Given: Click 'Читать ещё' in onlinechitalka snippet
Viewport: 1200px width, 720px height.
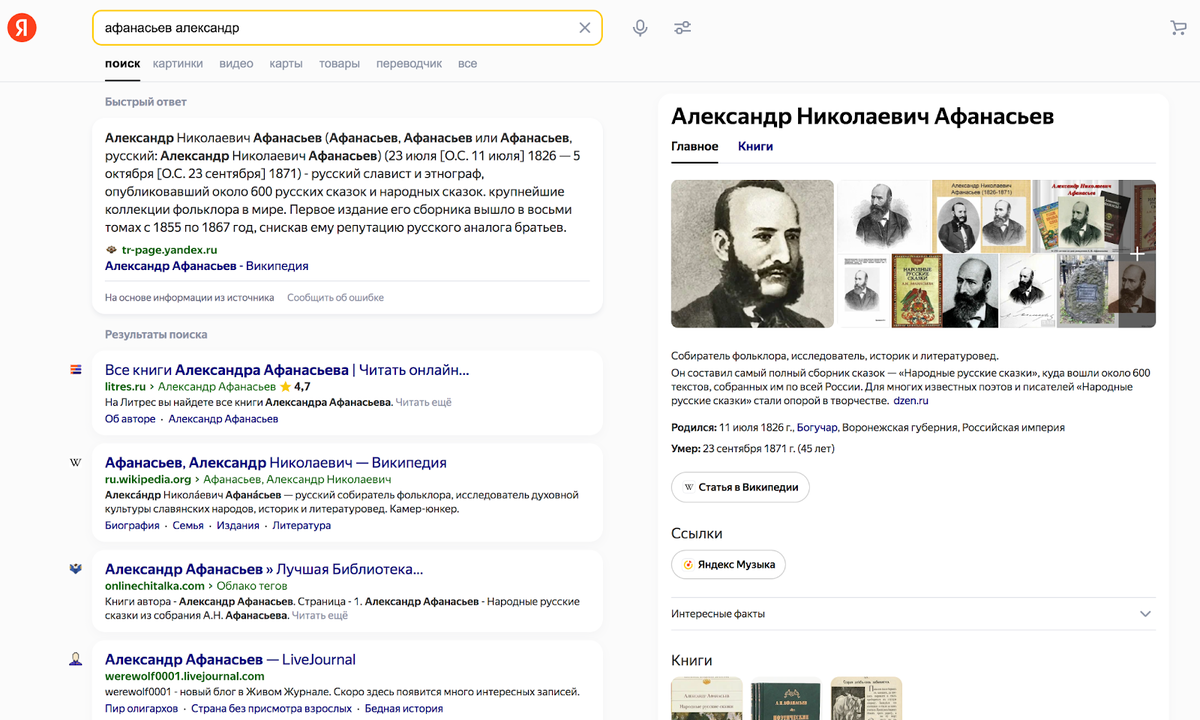Looking at the screenshot, I should (x=320, y=616).
